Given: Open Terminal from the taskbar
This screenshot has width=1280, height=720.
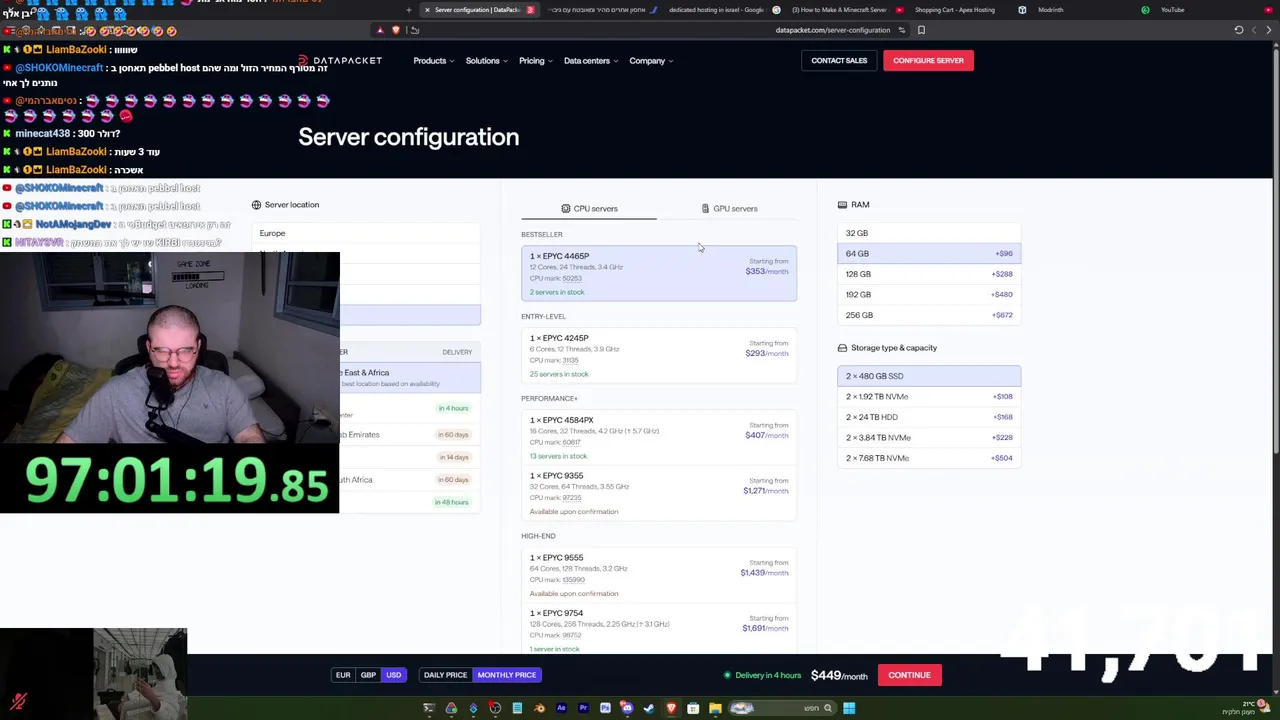Looking at the screenshot, I should (x=429, y=708).
